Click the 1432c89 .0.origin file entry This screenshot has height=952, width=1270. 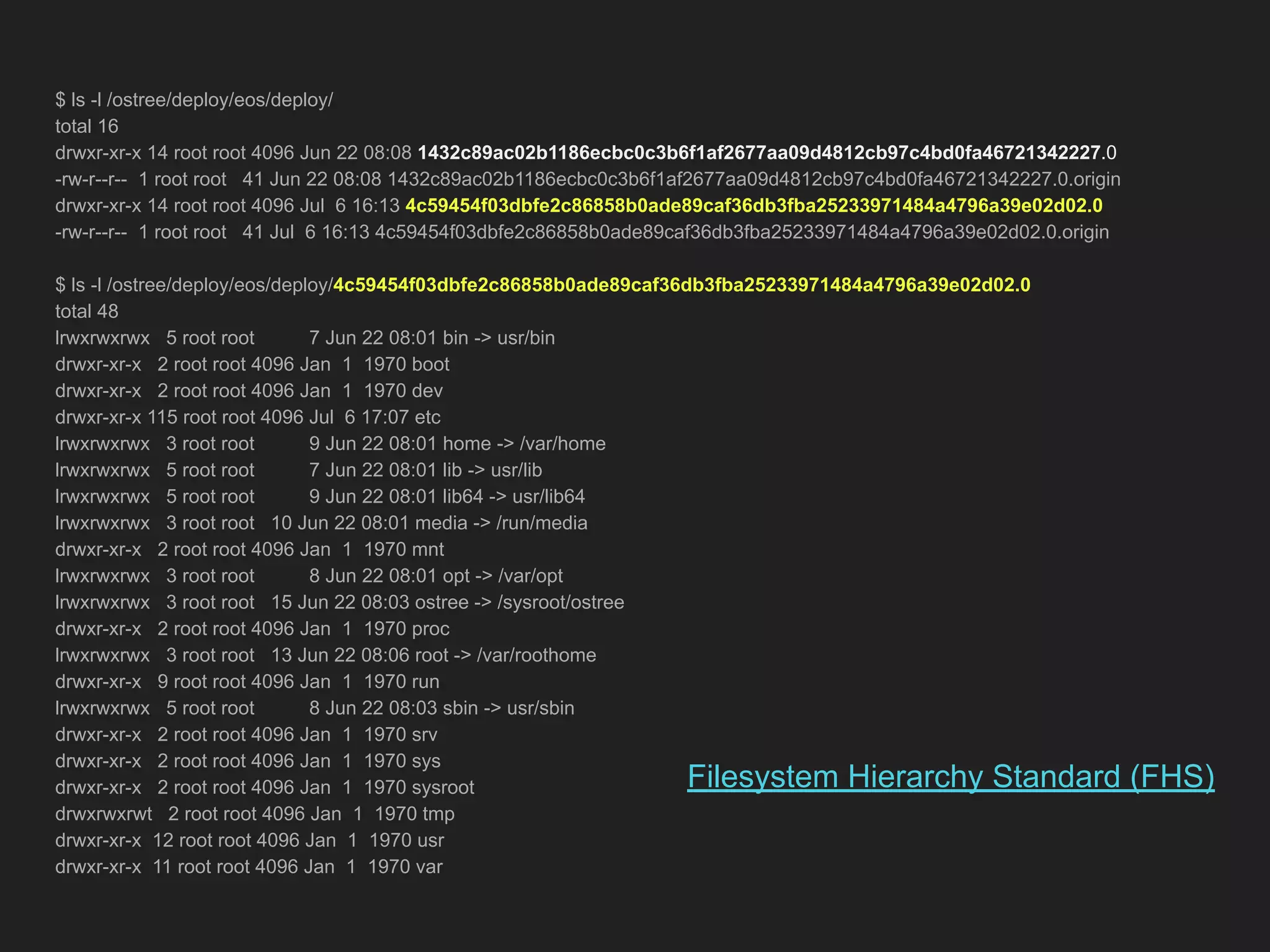coord(753,179)
